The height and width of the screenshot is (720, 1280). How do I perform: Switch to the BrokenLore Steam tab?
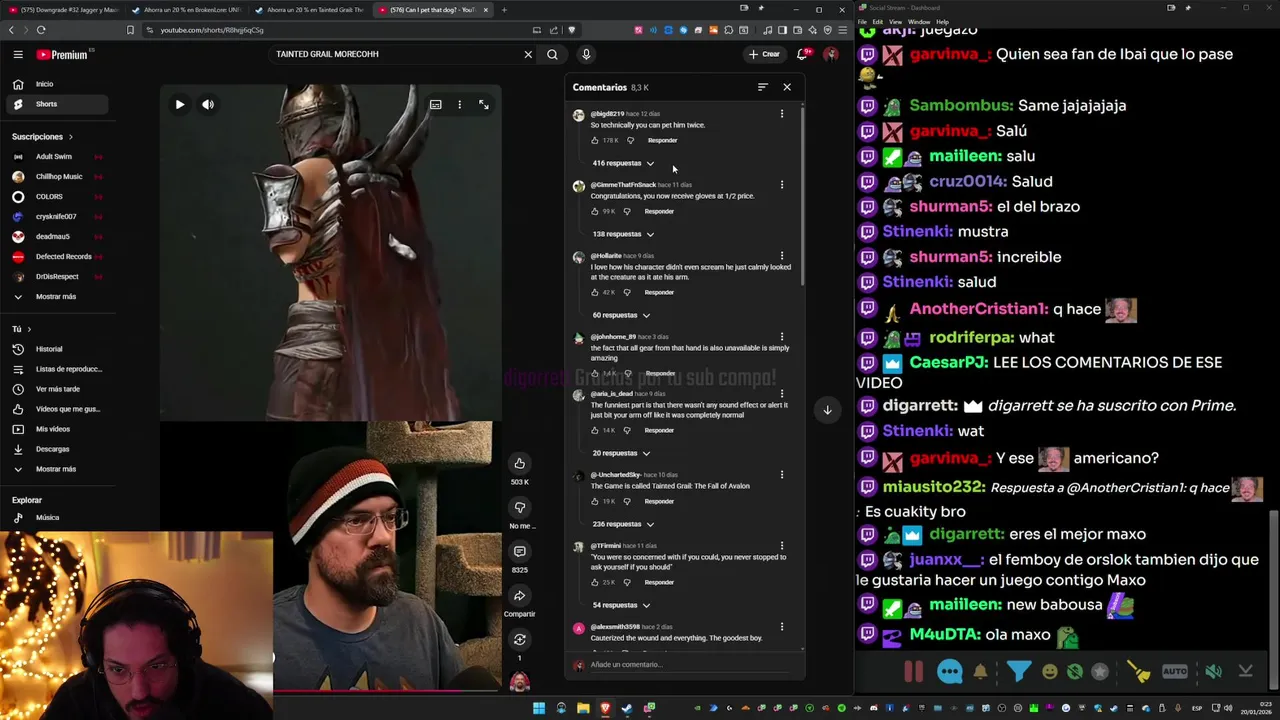186,10
